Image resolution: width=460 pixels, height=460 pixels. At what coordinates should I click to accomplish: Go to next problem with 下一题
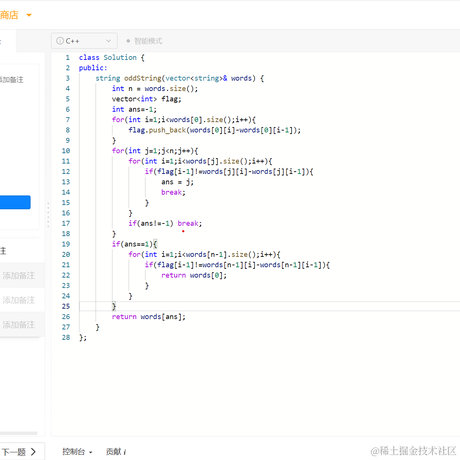coord(19,452)
